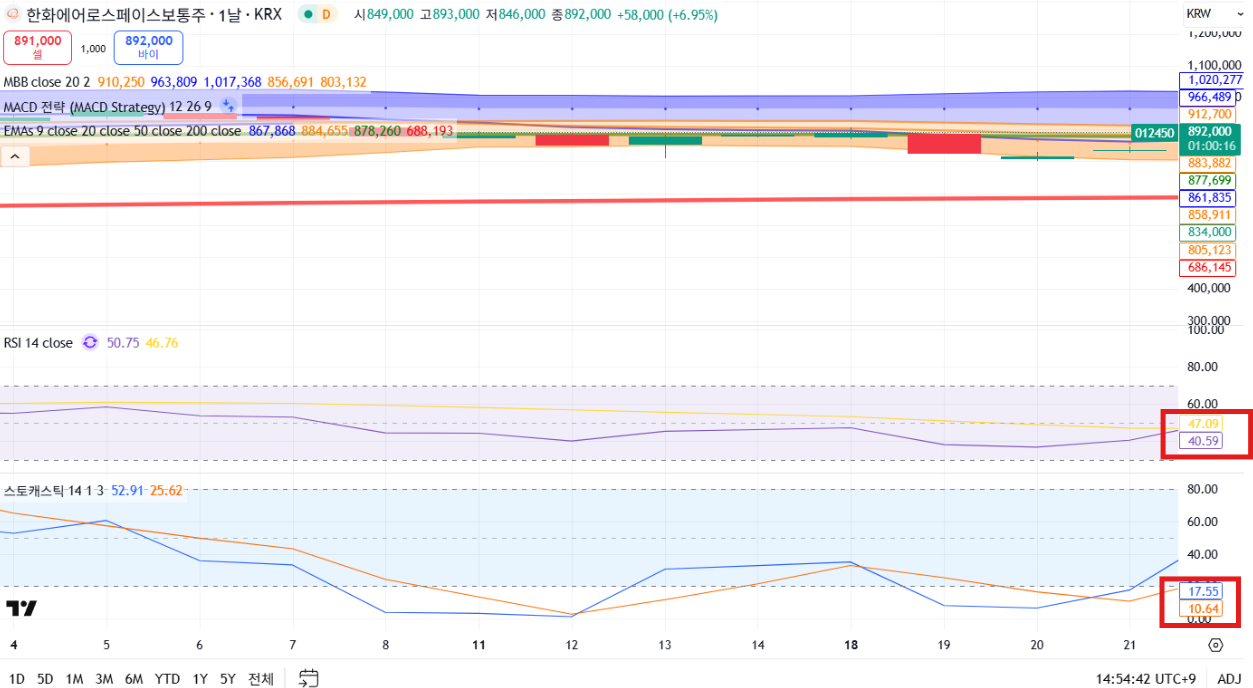Toggle the ADJ adjusted-price option
This screenshot has width=1253, height=688.
coord(1229,679)
